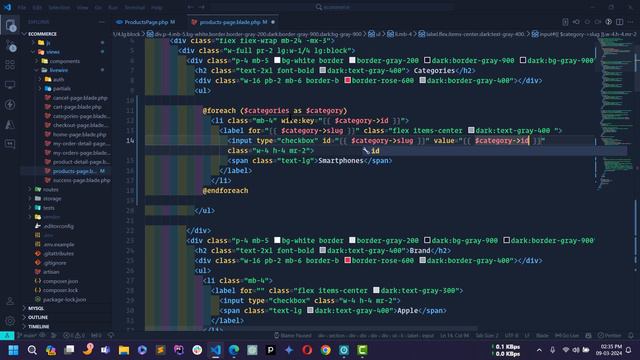Open the Explorer view in activity bar
The width and height of the screenshot is (640, 360).
10,25
